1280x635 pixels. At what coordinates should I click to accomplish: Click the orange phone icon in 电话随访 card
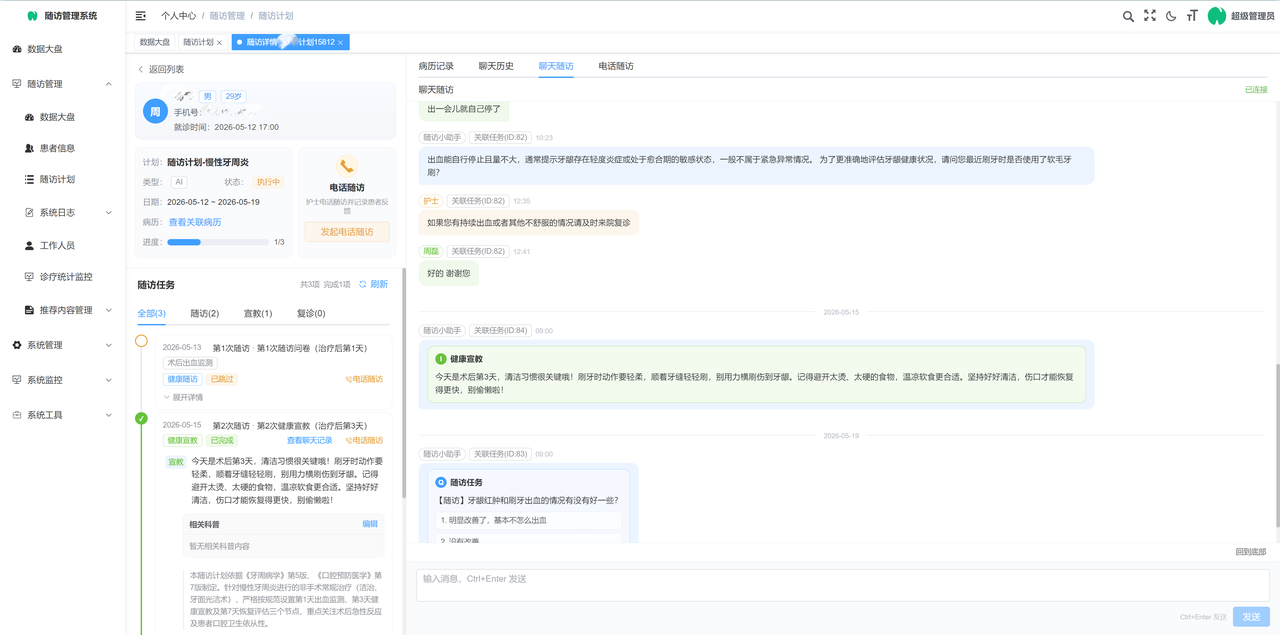click(347, 167)
